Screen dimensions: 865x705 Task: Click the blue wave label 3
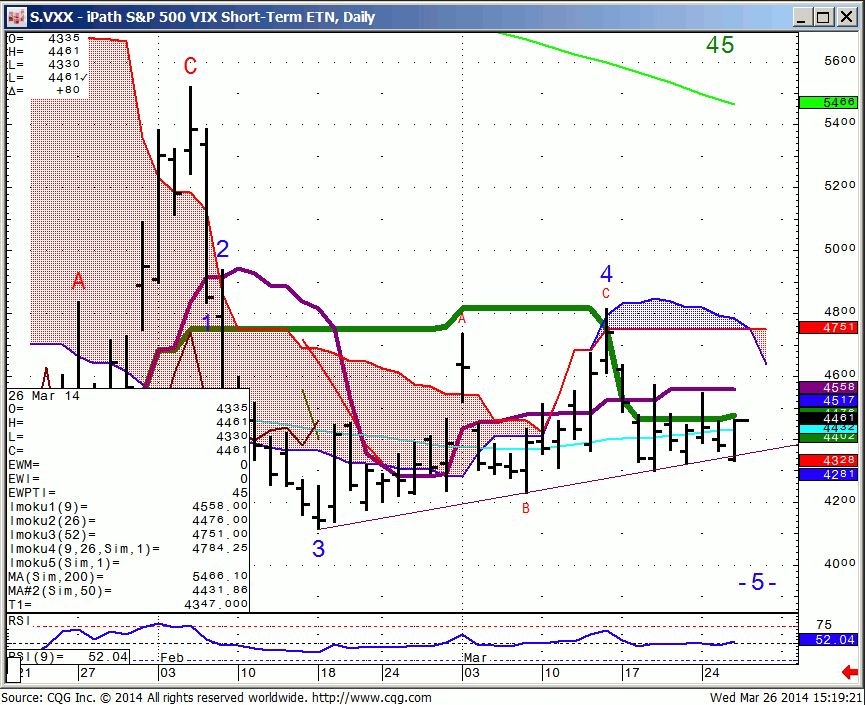pos(318,548)
